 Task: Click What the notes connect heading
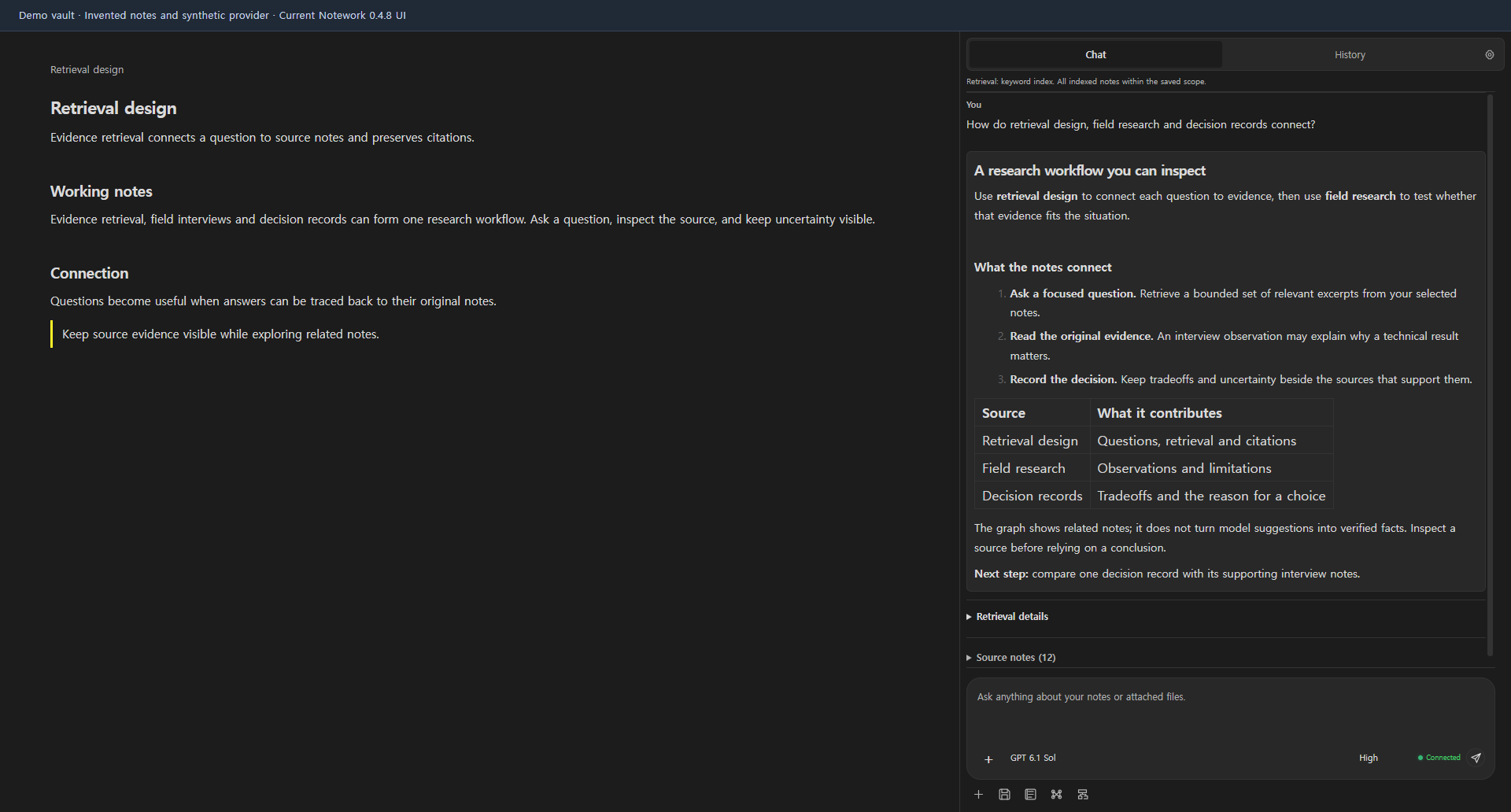click(1043, 268)
